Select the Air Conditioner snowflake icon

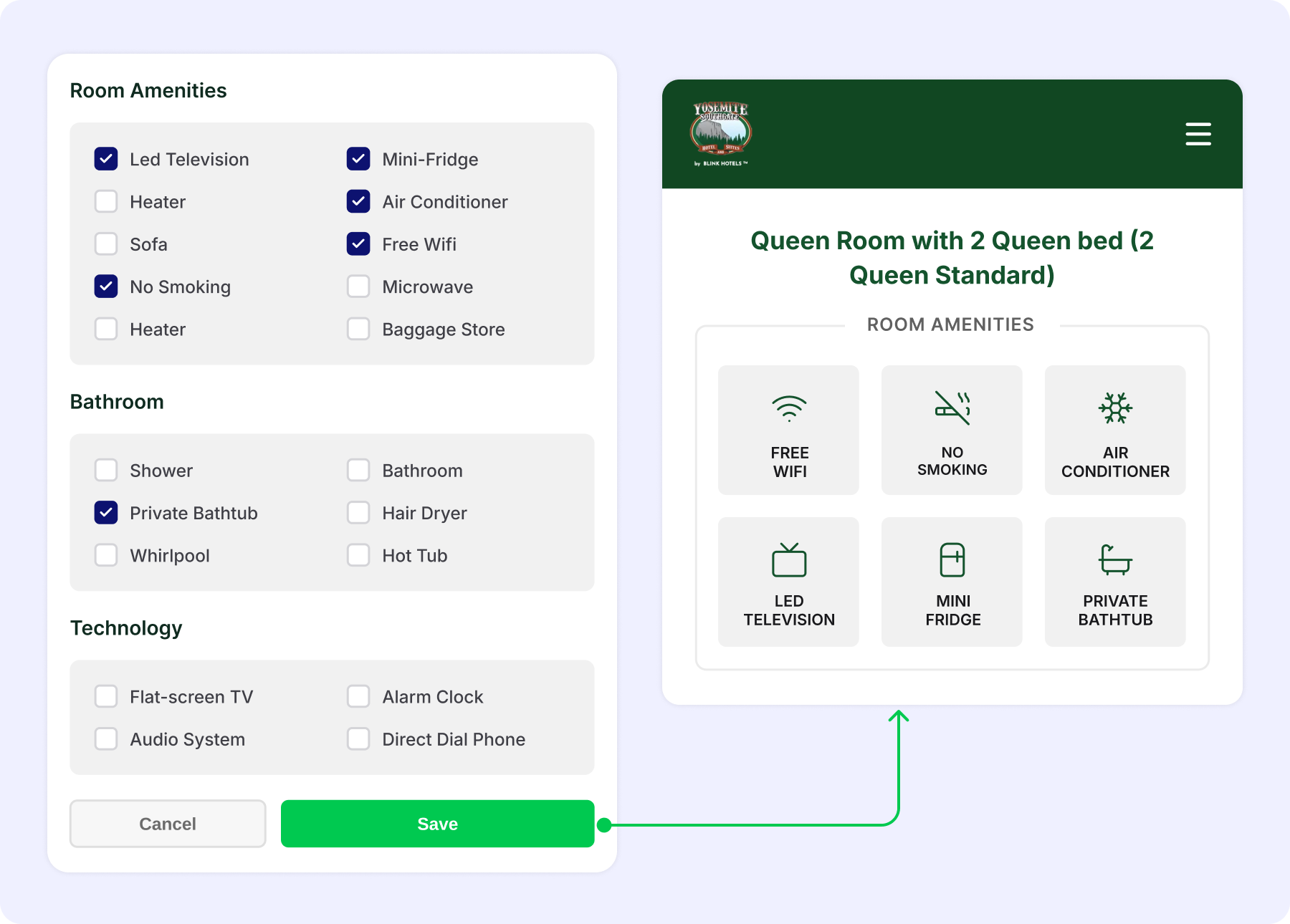point(1115,408)
